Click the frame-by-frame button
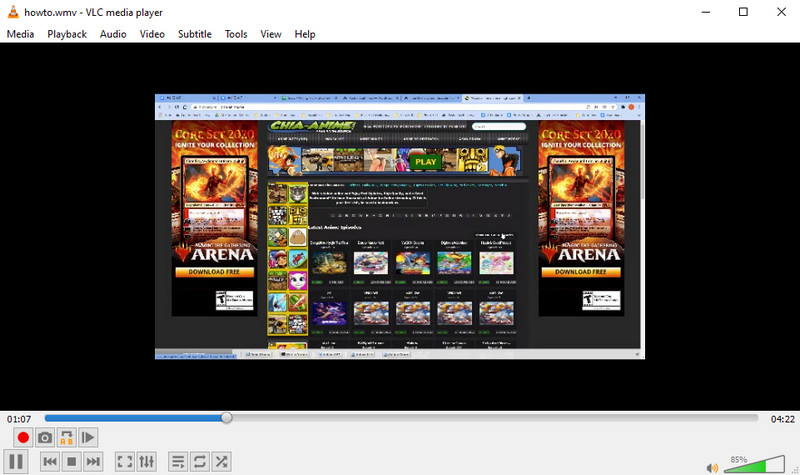800x475 pixels. tap(88, 437)
